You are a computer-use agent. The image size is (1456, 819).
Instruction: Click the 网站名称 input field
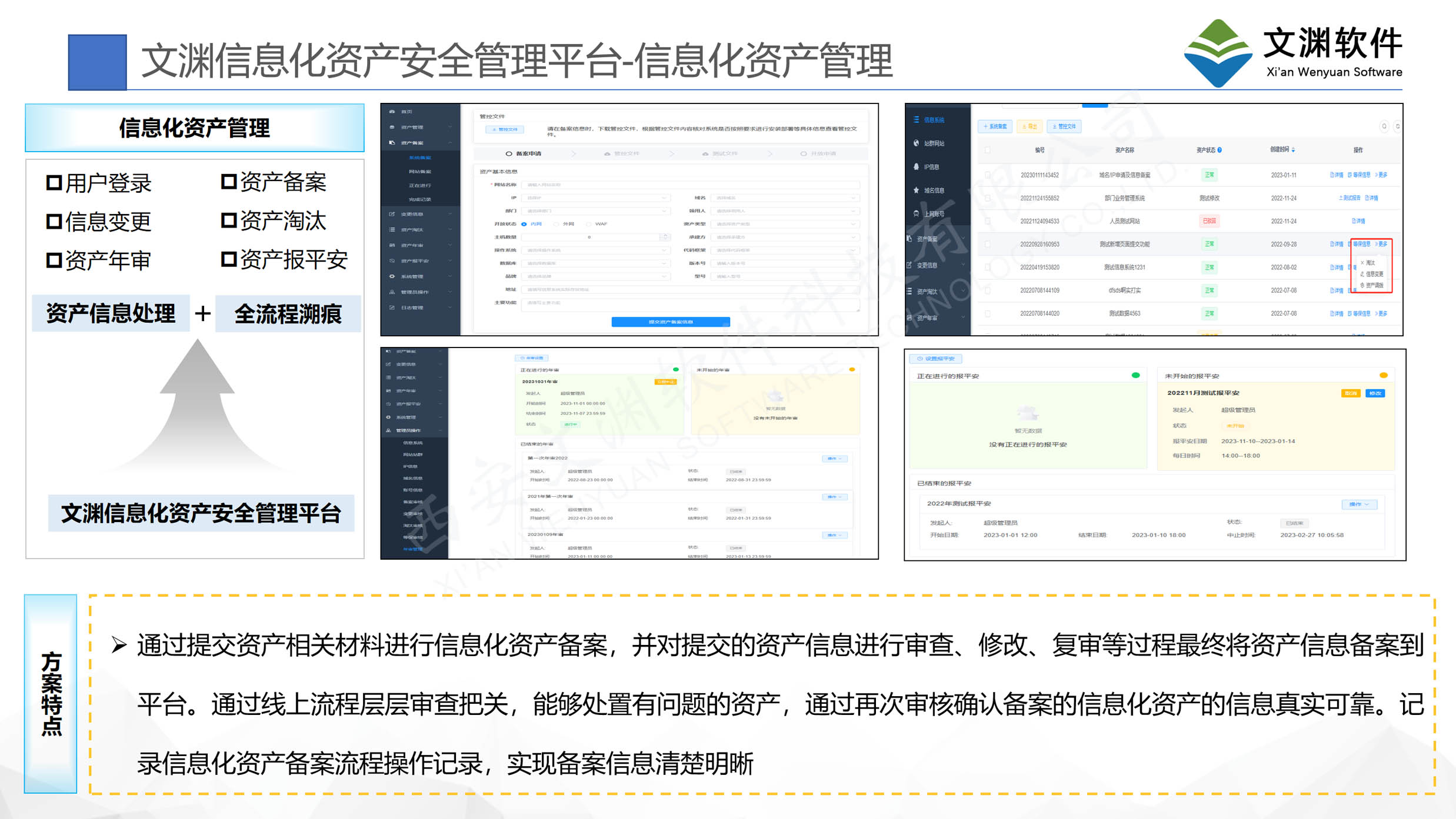click(x=691, y=185)
